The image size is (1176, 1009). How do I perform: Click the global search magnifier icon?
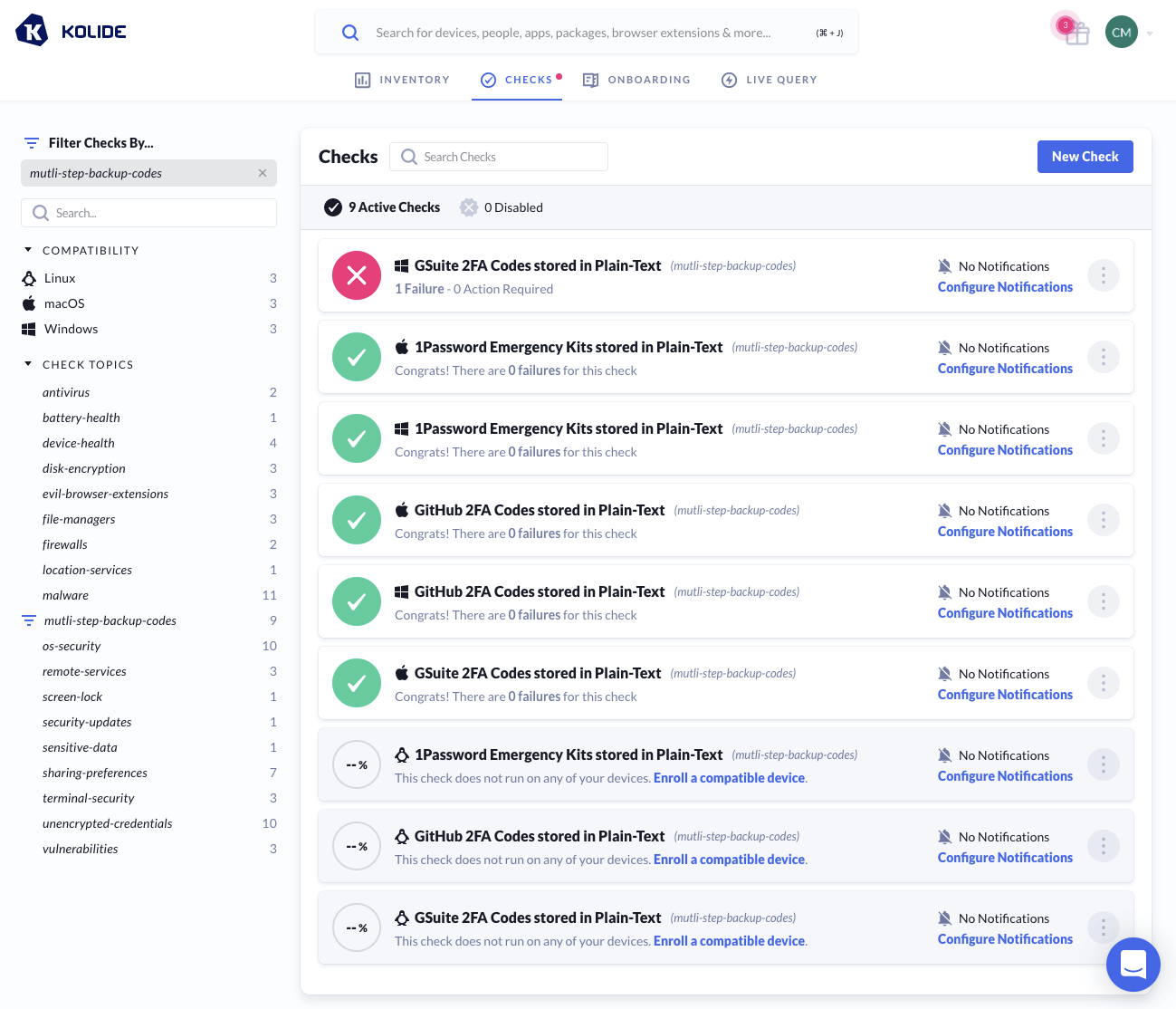tap(350, 33)
